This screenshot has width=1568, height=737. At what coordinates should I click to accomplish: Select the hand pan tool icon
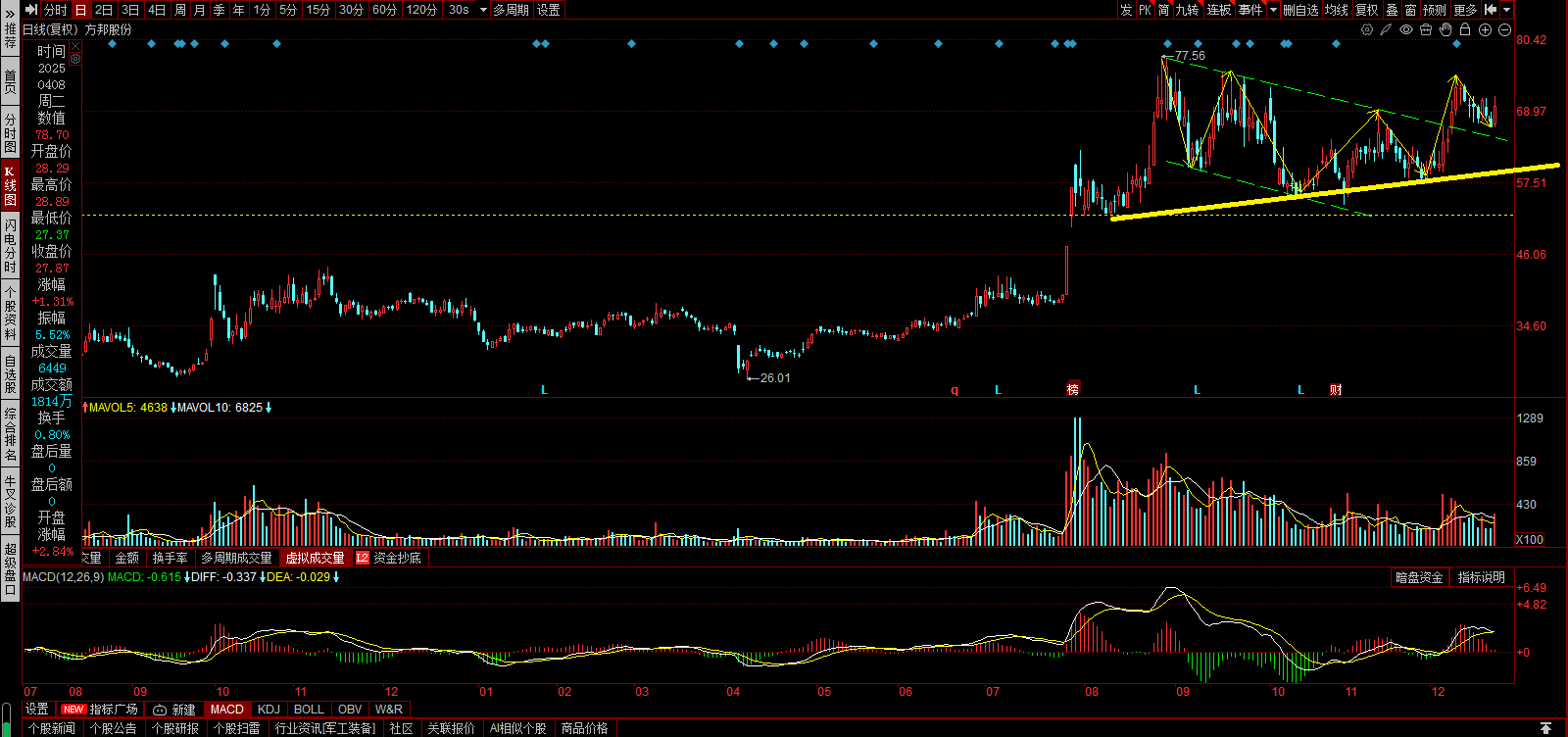1445,29
